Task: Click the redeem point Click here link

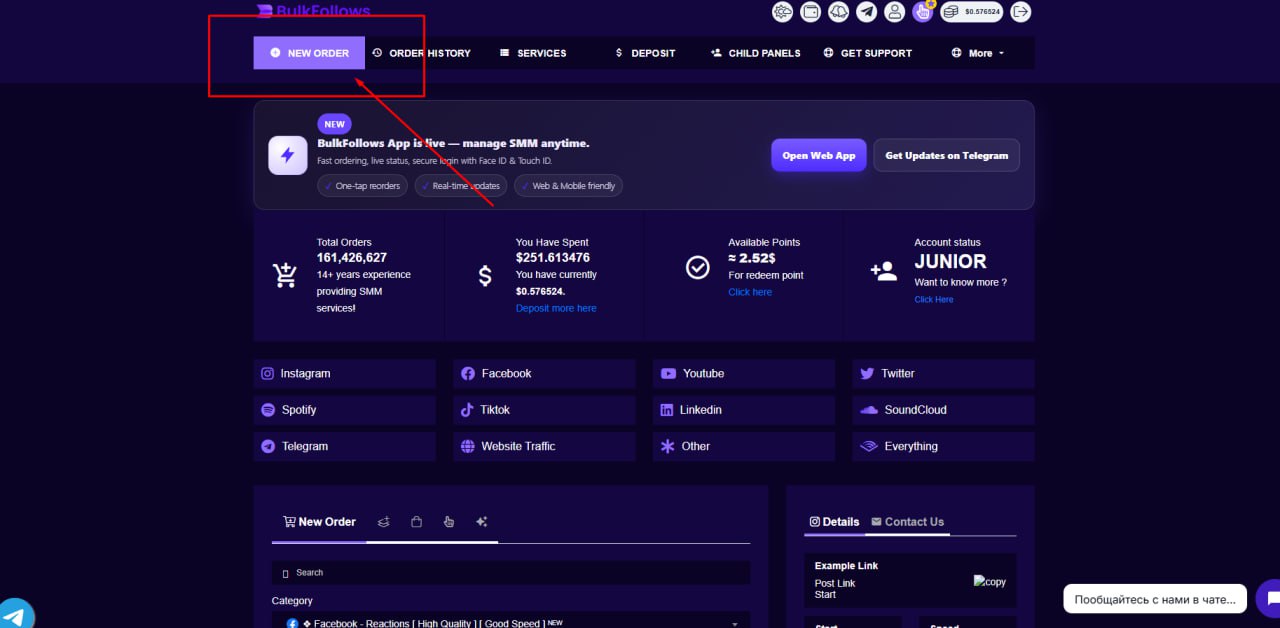Action: coord(750,292)
